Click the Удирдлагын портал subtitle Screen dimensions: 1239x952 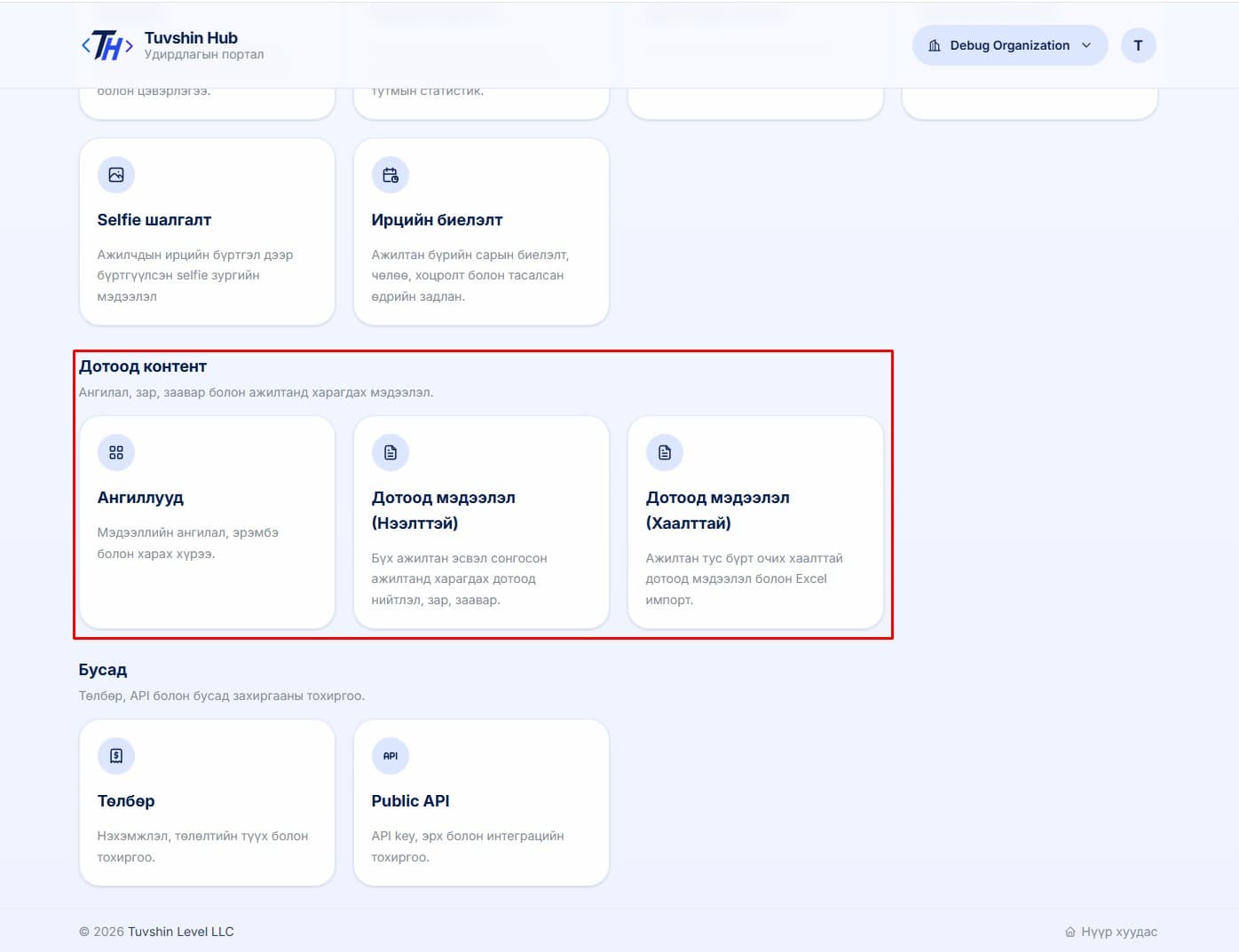[204, 55]
